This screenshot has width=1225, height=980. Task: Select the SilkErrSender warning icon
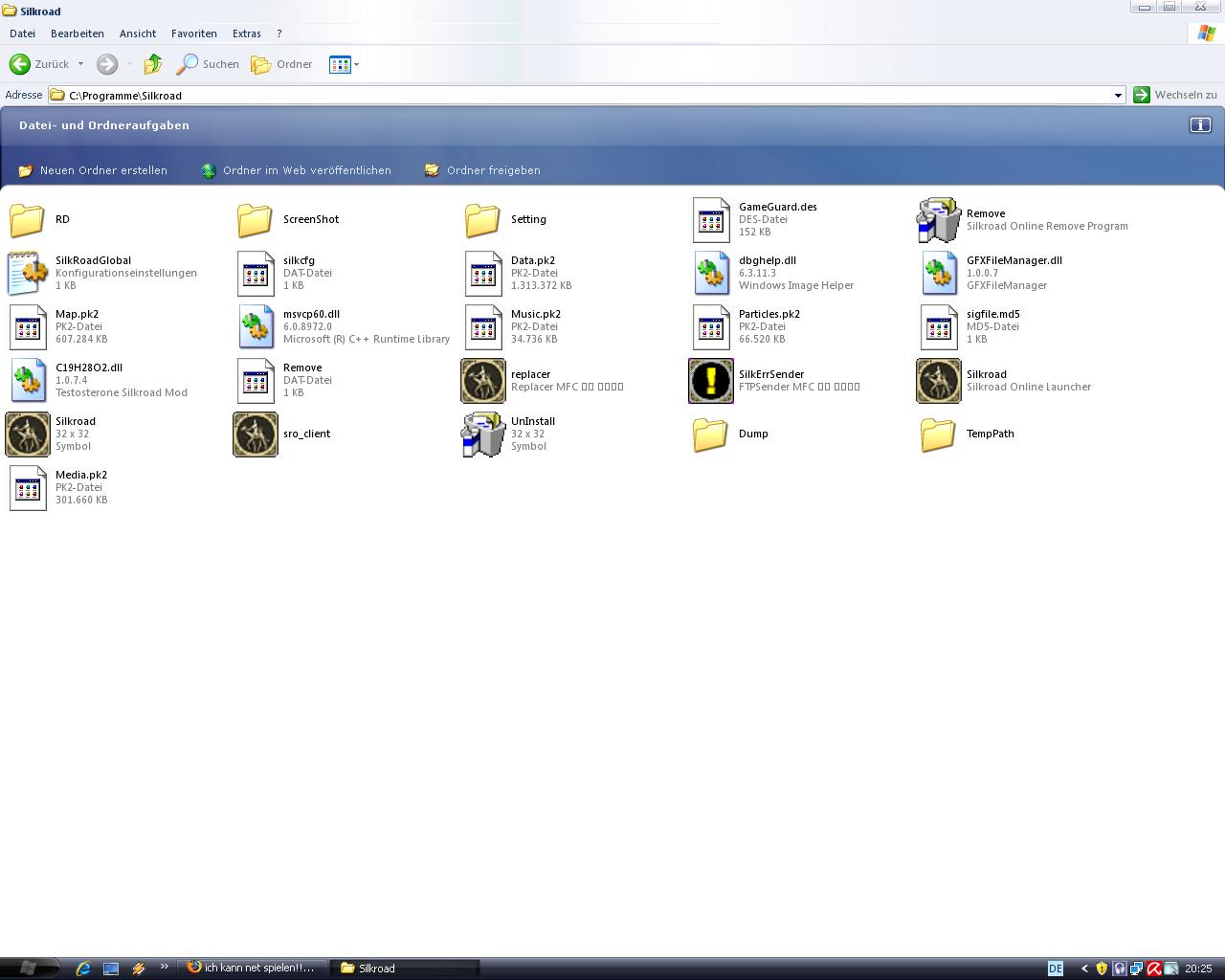(x=711, y=381)
